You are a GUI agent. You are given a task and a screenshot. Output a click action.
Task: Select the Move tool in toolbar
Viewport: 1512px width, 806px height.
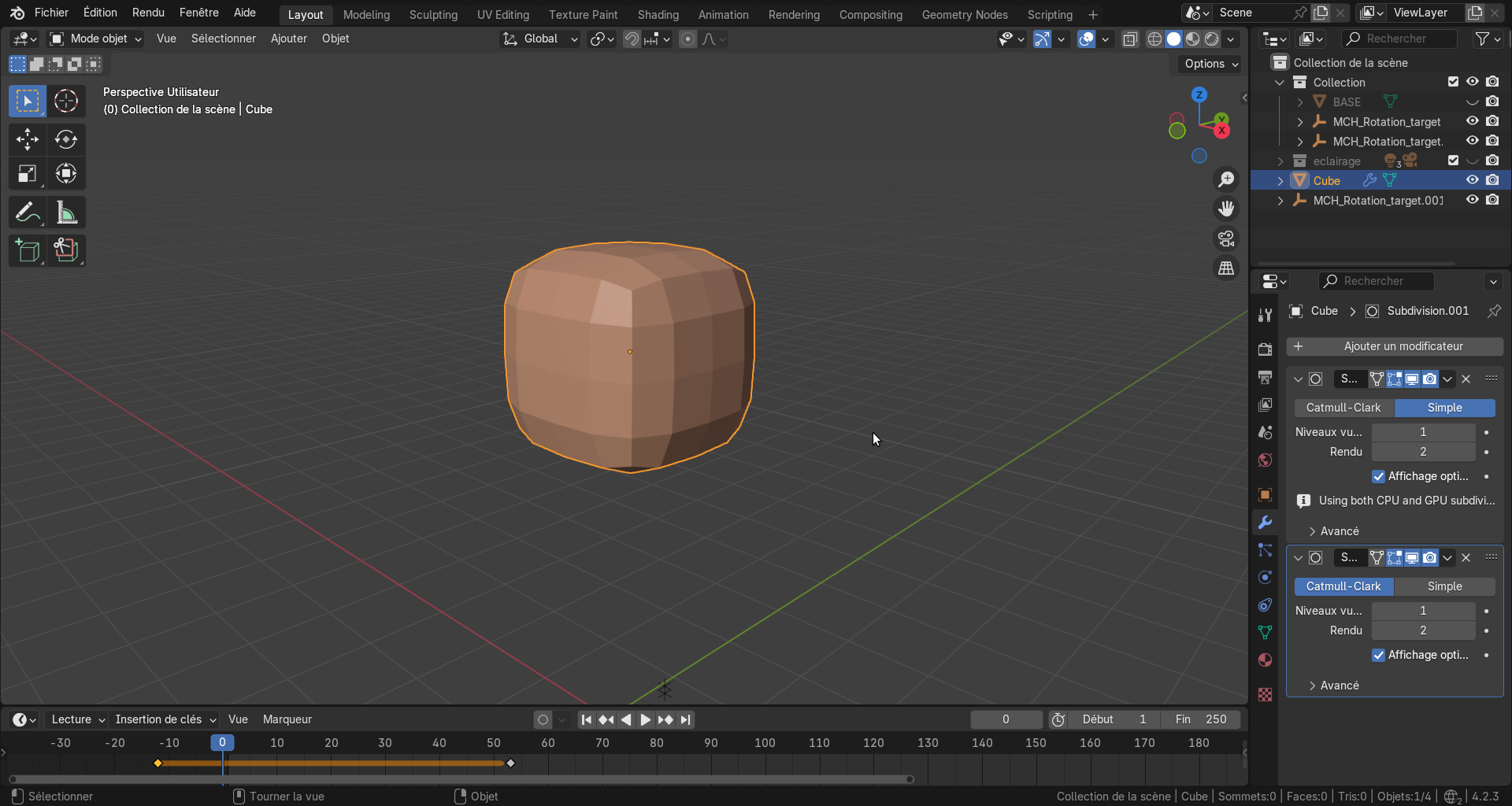(x=28, y=139)
